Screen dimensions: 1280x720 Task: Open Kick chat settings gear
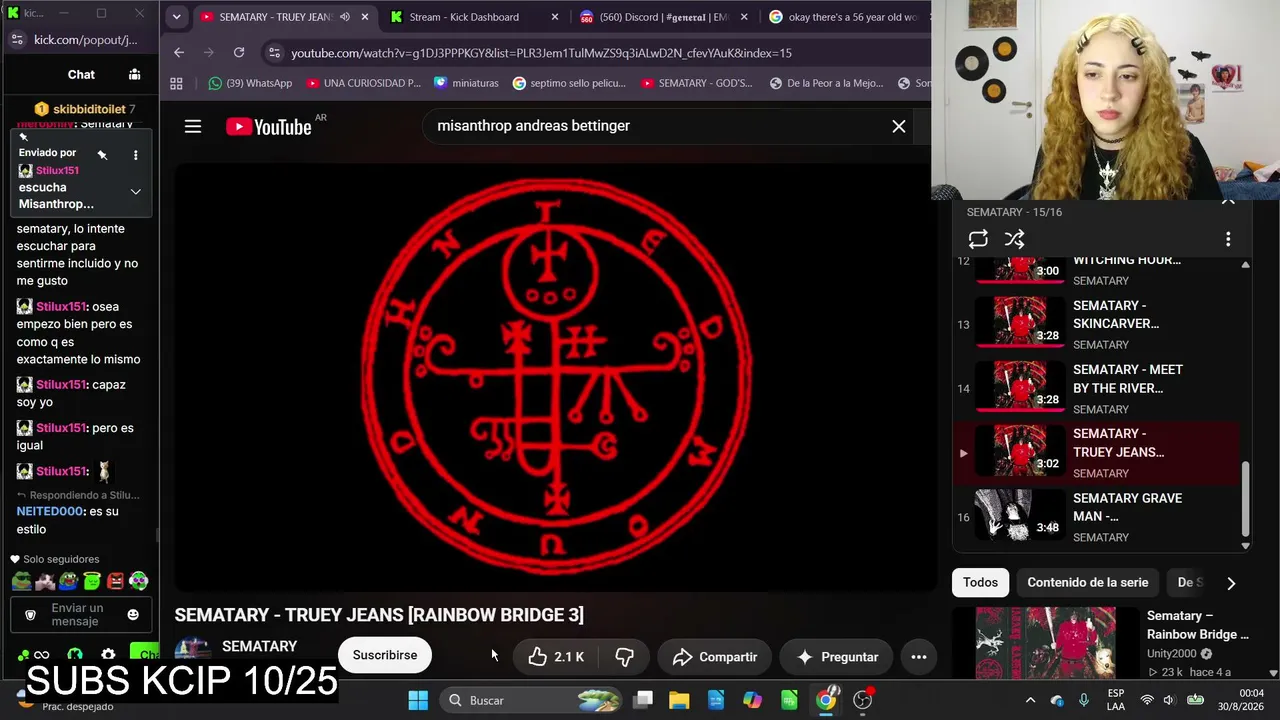(x=108, y=655)
